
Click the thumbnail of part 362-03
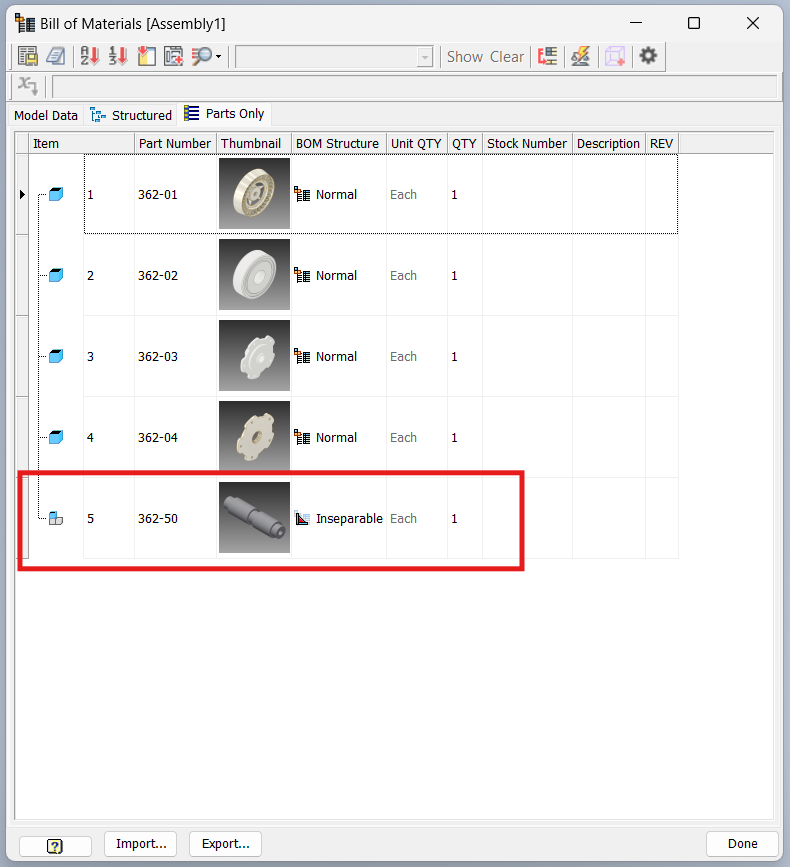click(x=254, y=356)
